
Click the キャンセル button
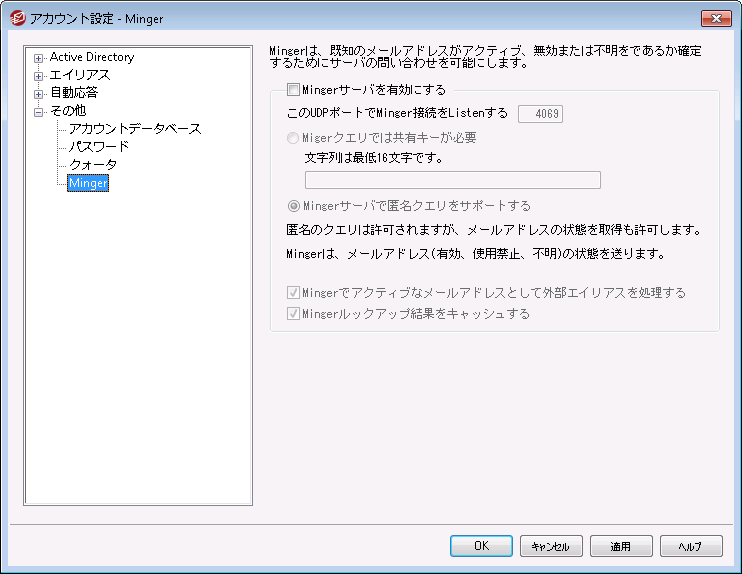click(x=551, y=546)
